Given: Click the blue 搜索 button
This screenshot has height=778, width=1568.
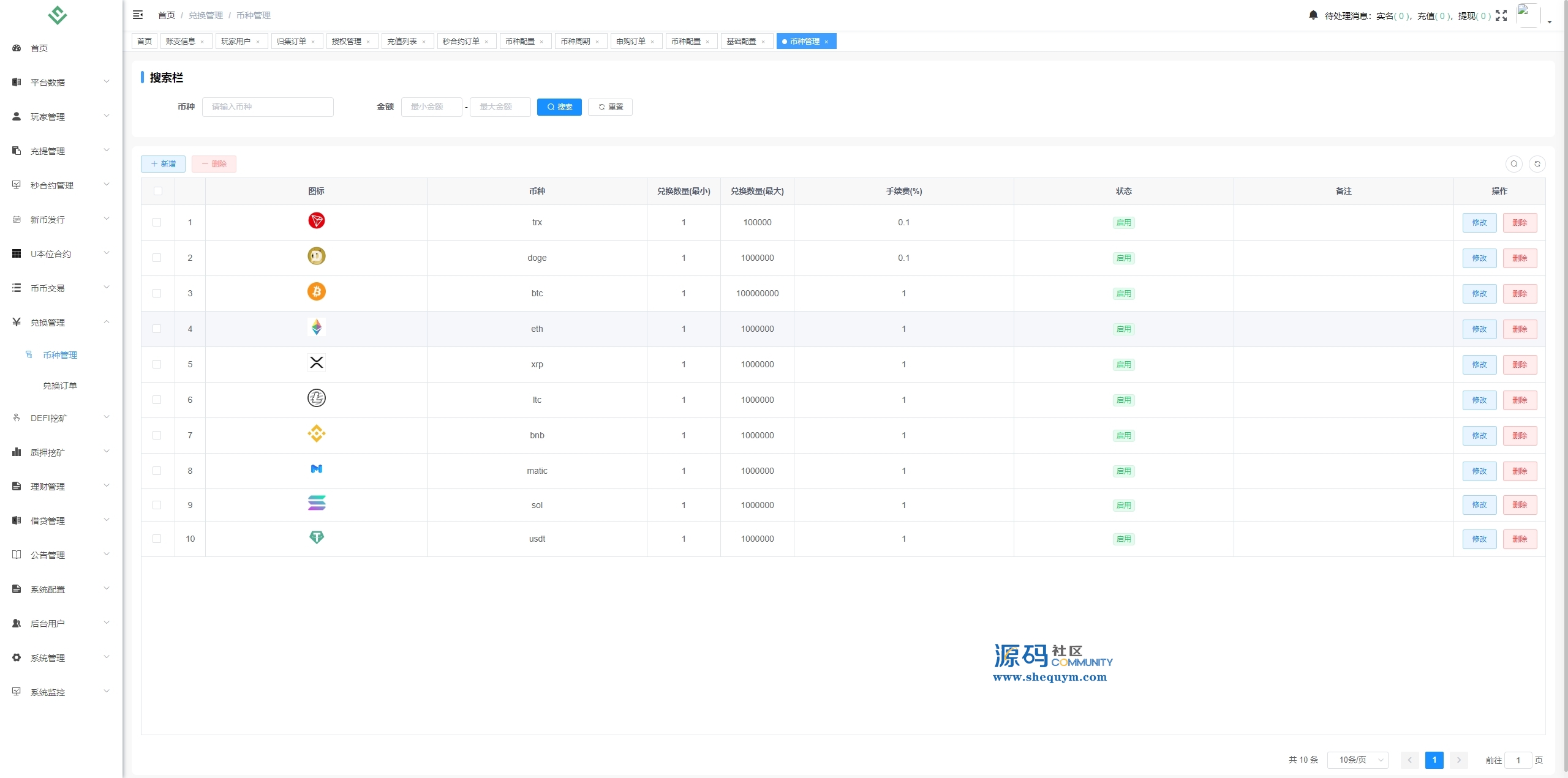Looking at the screenshot, I should coord(559,107).
